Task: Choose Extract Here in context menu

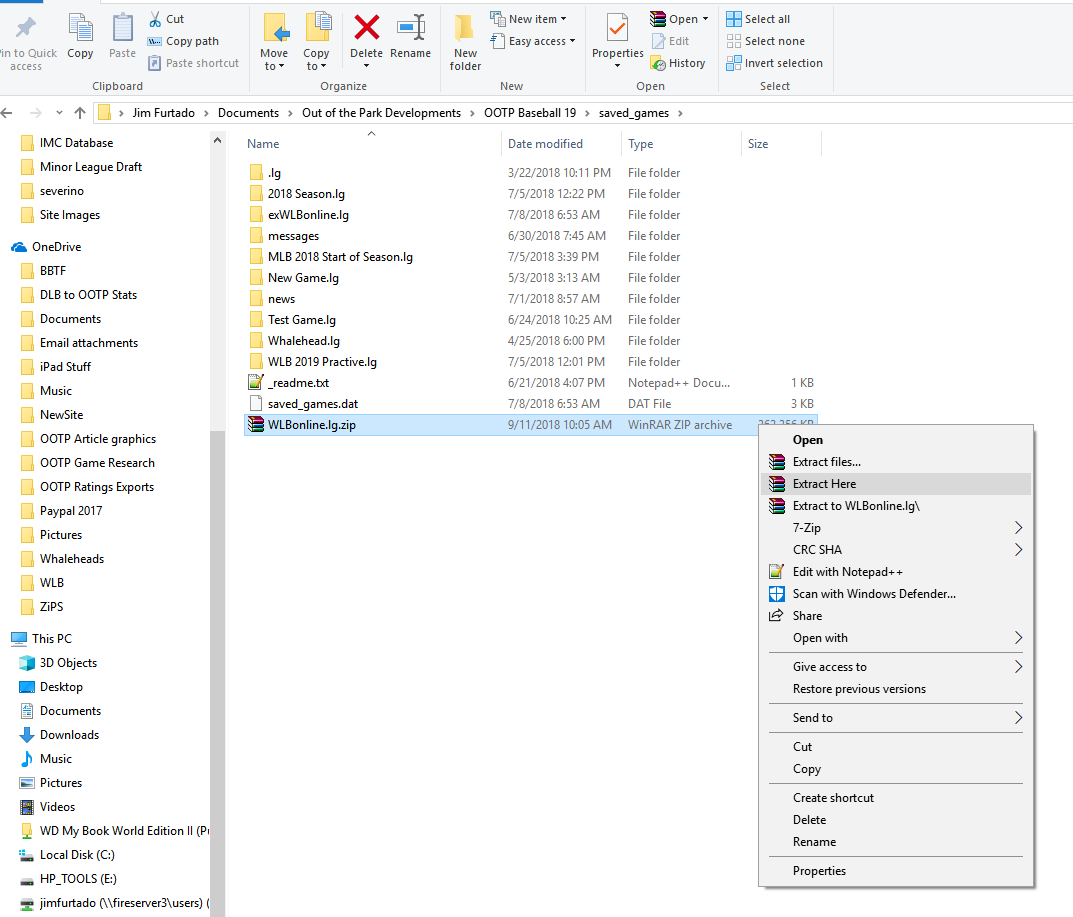Action: point(896,484)
